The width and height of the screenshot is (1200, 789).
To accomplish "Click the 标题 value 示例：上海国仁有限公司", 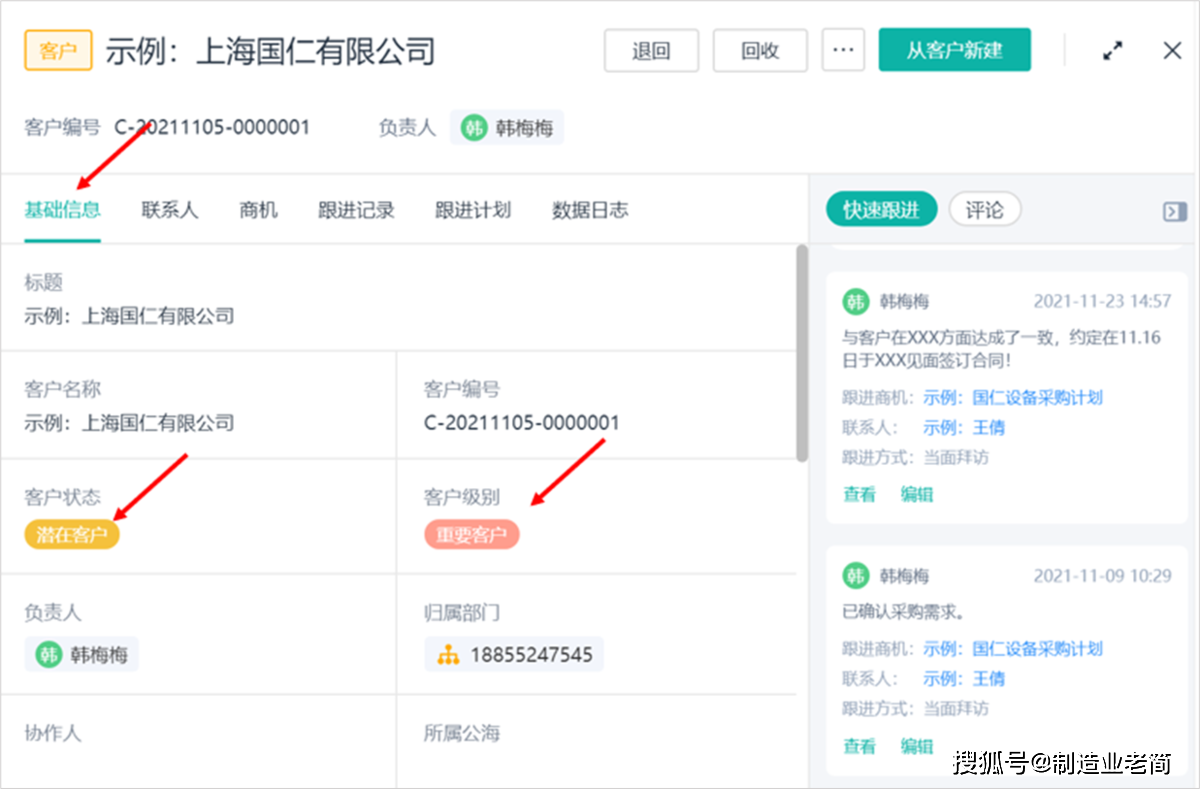I will [129, 317].
